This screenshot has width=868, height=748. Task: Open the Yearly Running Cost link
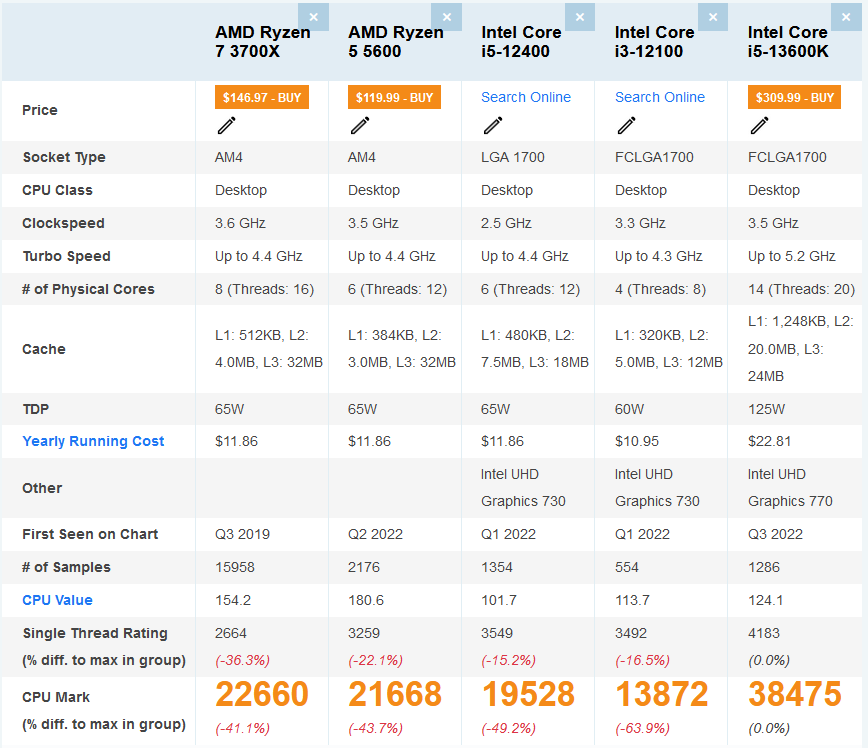click(93, 441)
